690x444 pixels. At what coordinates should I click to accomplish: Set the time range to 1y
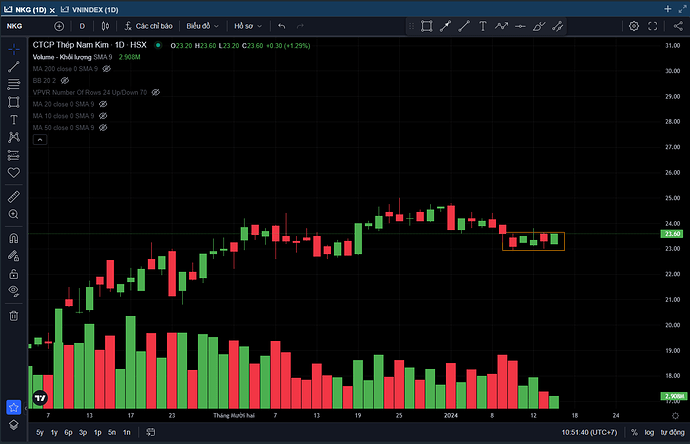click(x=54, y=433)
